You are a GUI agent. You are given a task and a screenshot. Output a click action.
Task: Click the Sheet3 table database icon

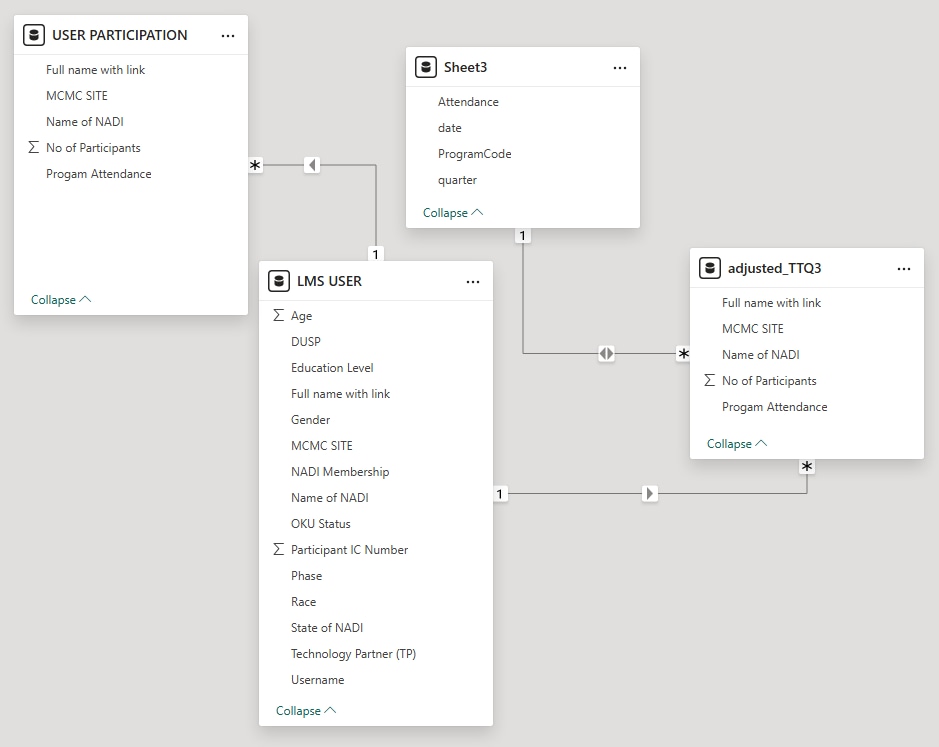[426, 67]
